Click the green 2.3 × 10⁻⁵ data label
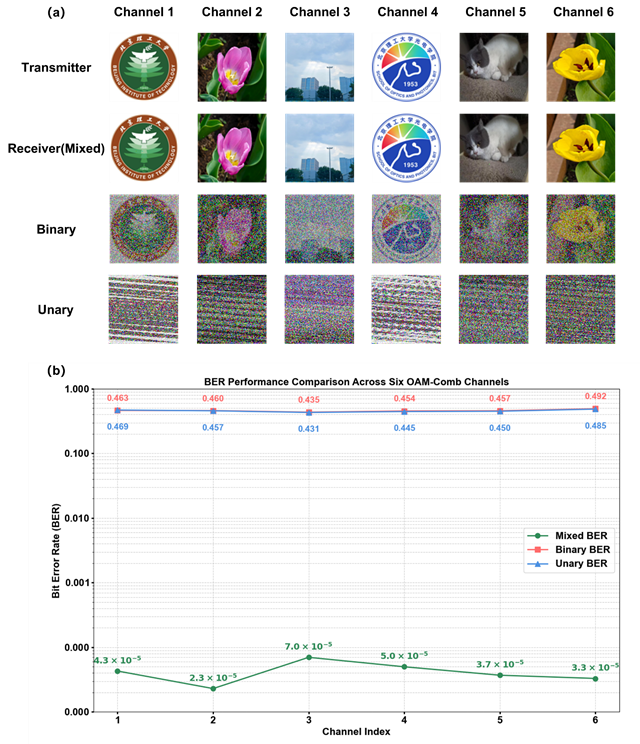 tap(213, 678)
